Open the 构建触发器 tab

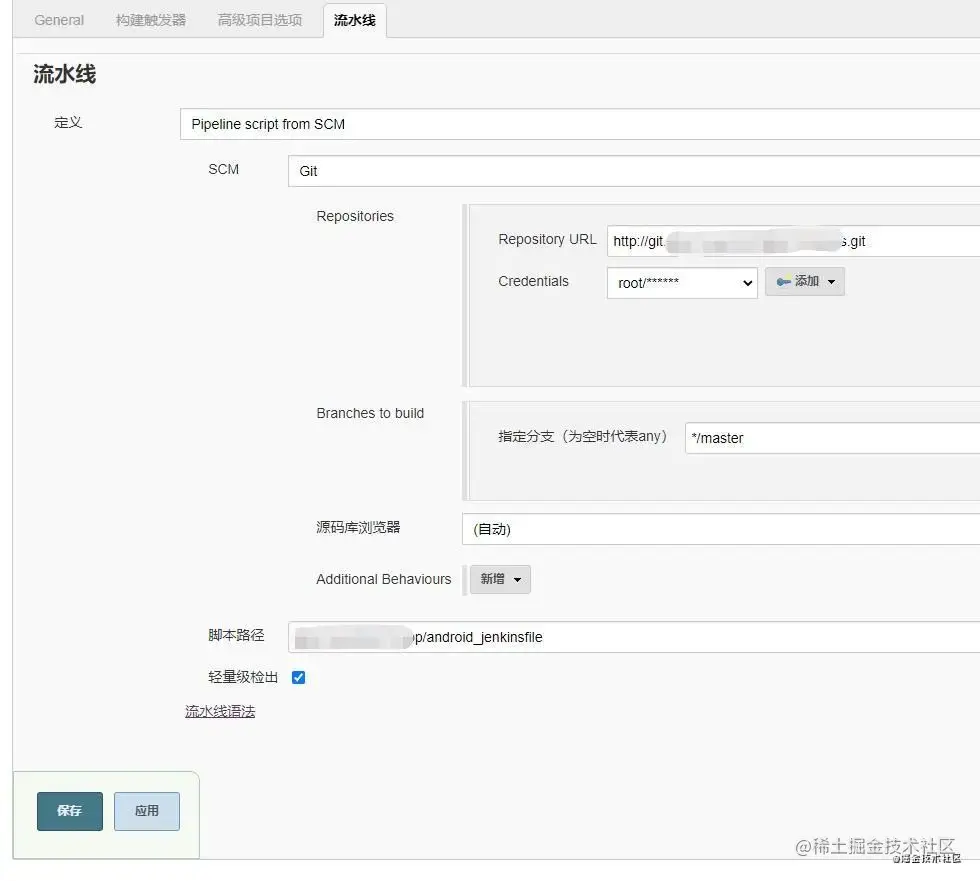[149, 20]
